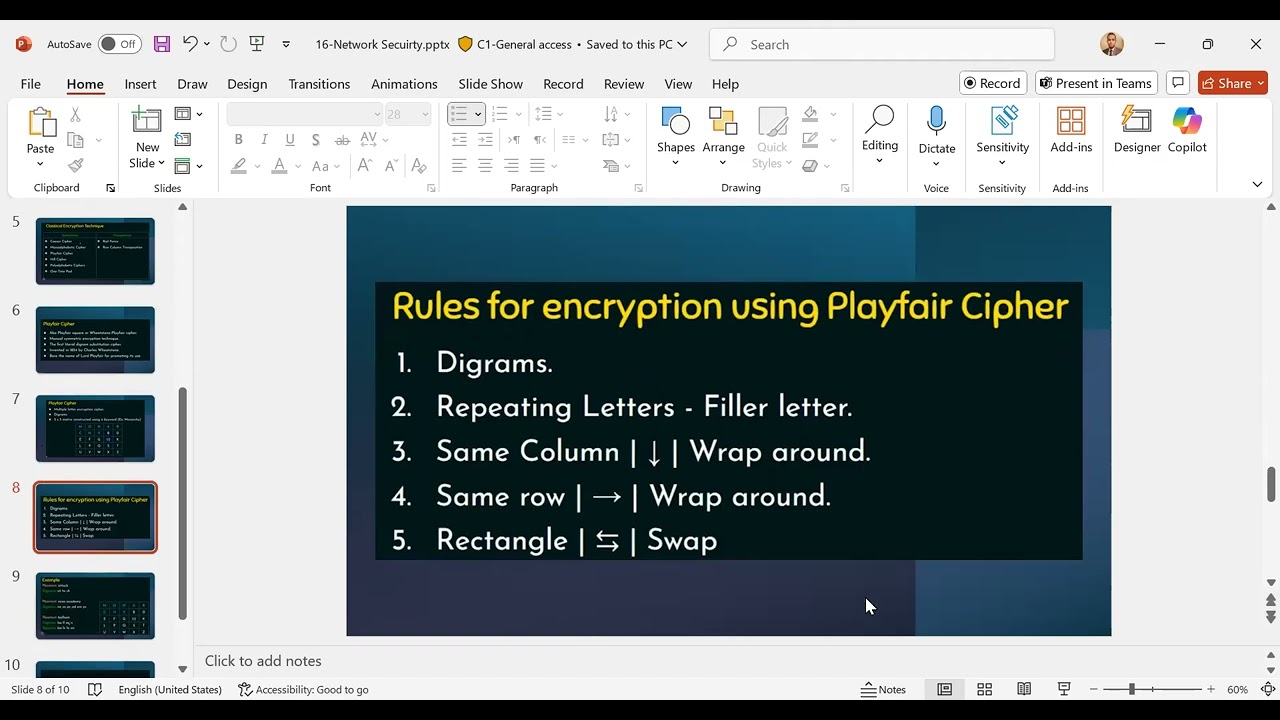Switch to Slide Sorter view icon
Image resolution: width=1280 pixels, height=720 pixels.
tap(984, 689)
